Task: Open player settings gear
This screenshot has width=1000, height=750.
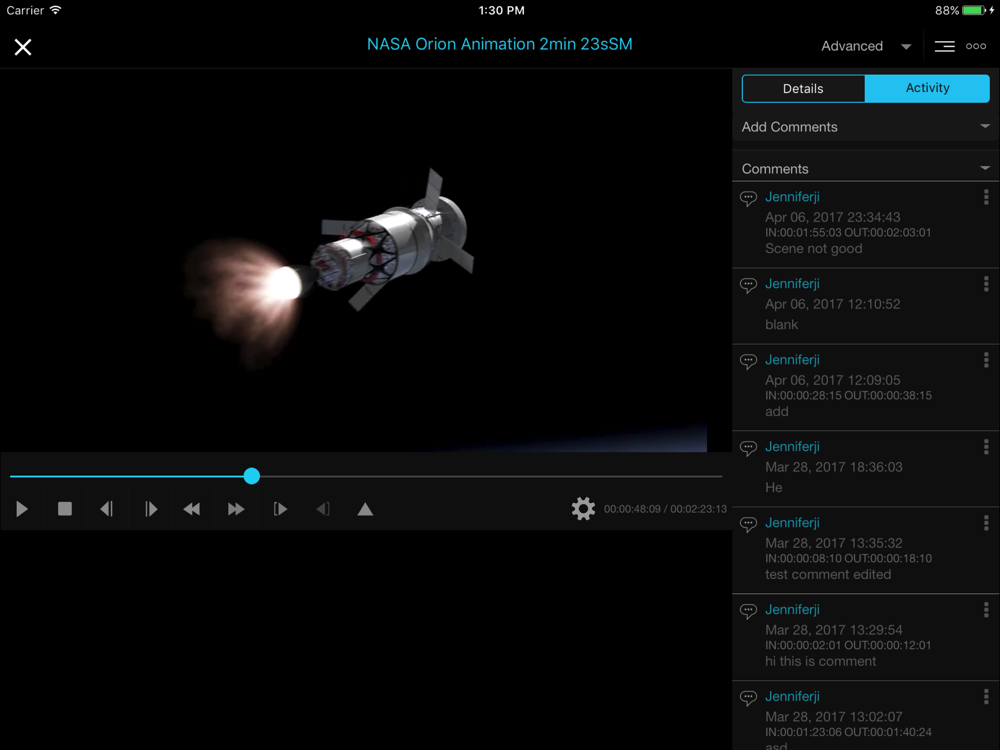Action: point(583,509)
